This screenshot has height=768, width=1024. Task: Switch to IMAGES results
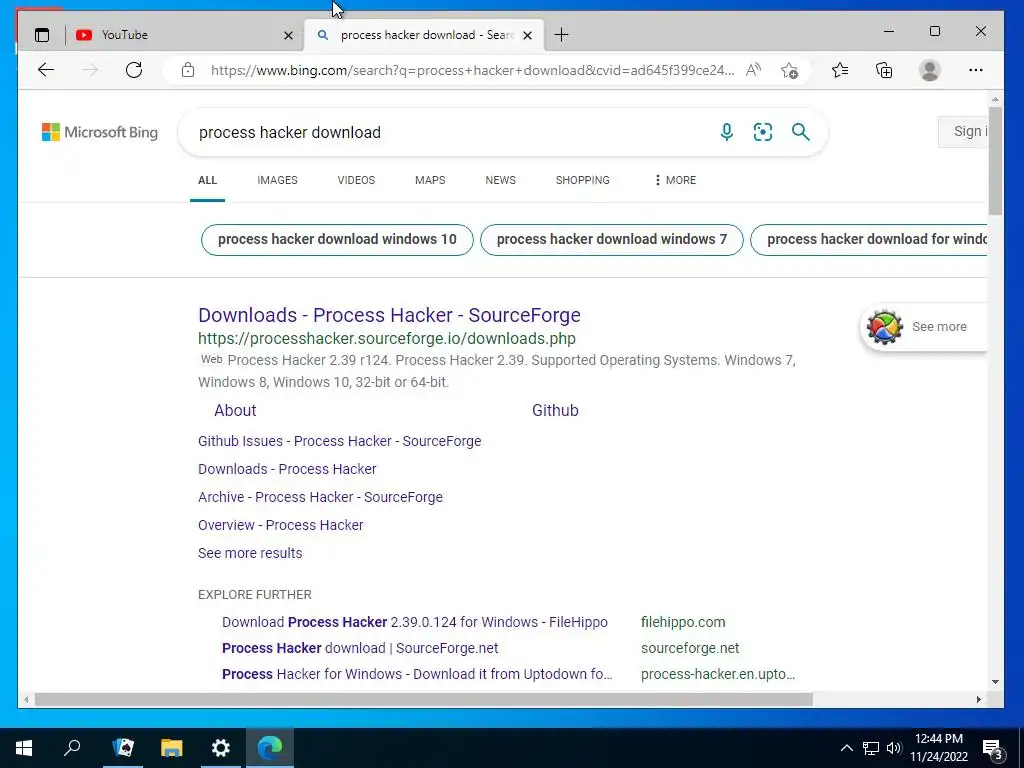pyautogui.click(x=277, y=180)
